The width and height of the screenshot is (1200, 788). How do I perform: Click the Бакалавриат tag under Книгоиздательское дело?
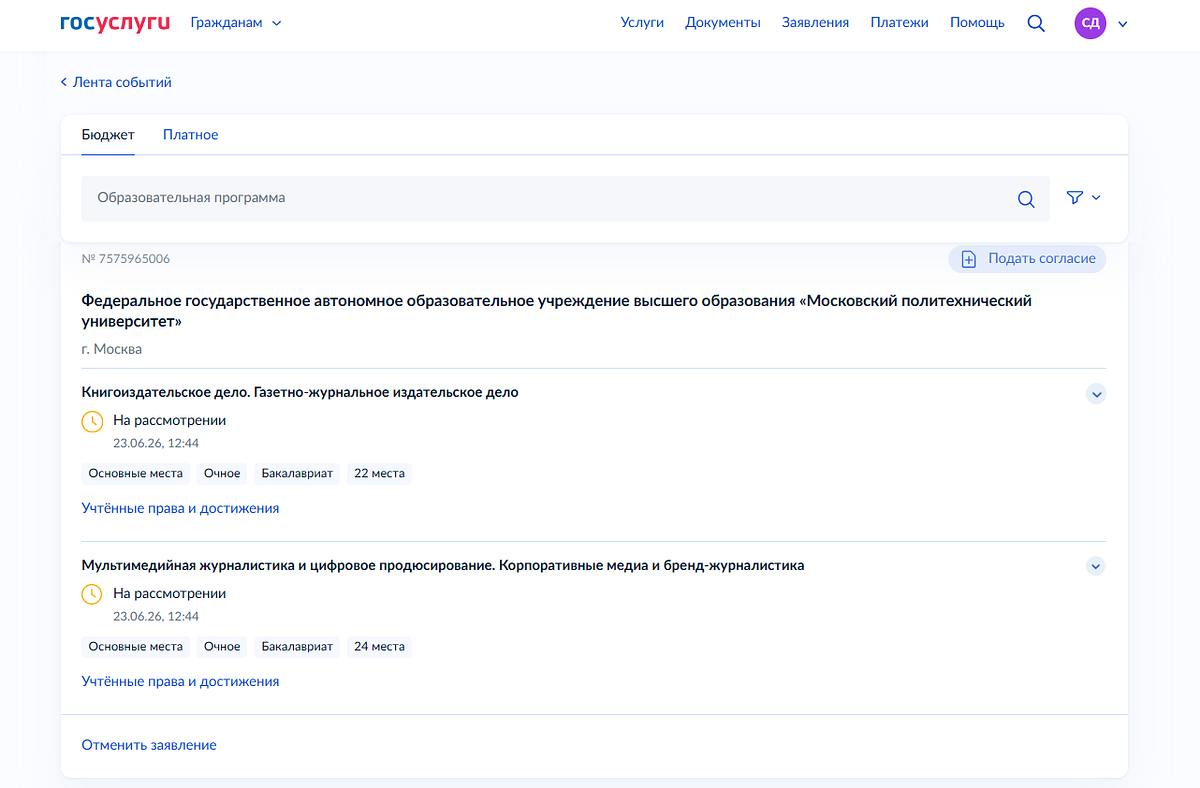pos(297,474)
